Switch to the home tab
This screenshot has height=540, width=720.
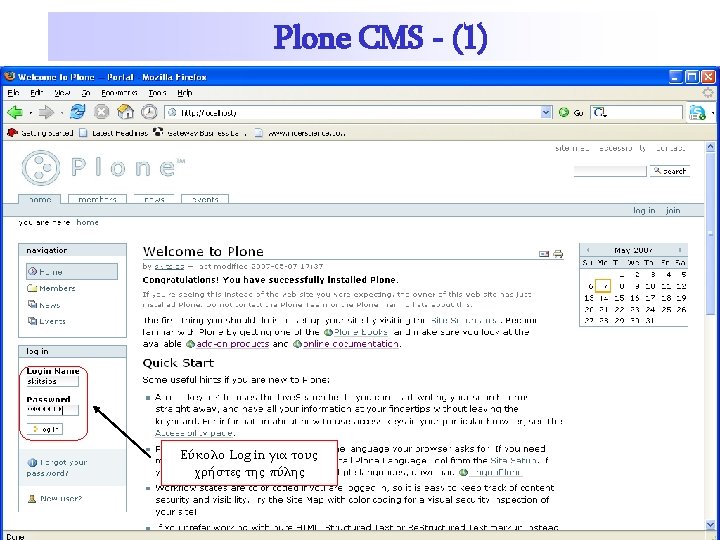click(x=40, y=199)
